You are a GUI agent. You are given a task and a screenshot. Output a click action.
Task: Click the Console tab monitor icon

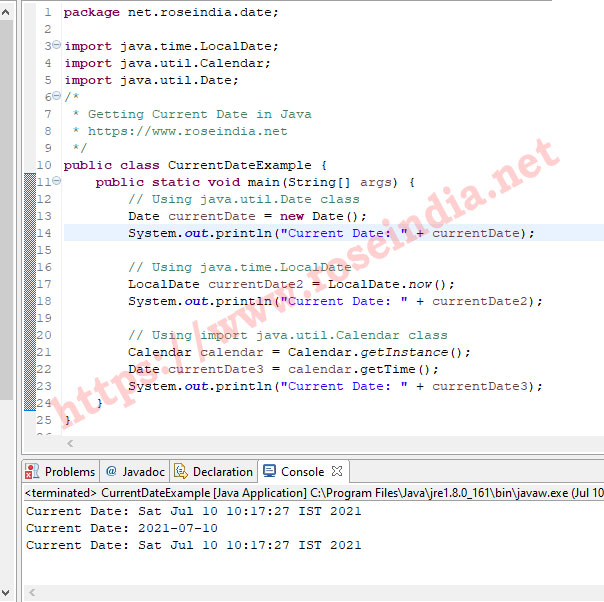pyautogui.click(x=269, y=471)
